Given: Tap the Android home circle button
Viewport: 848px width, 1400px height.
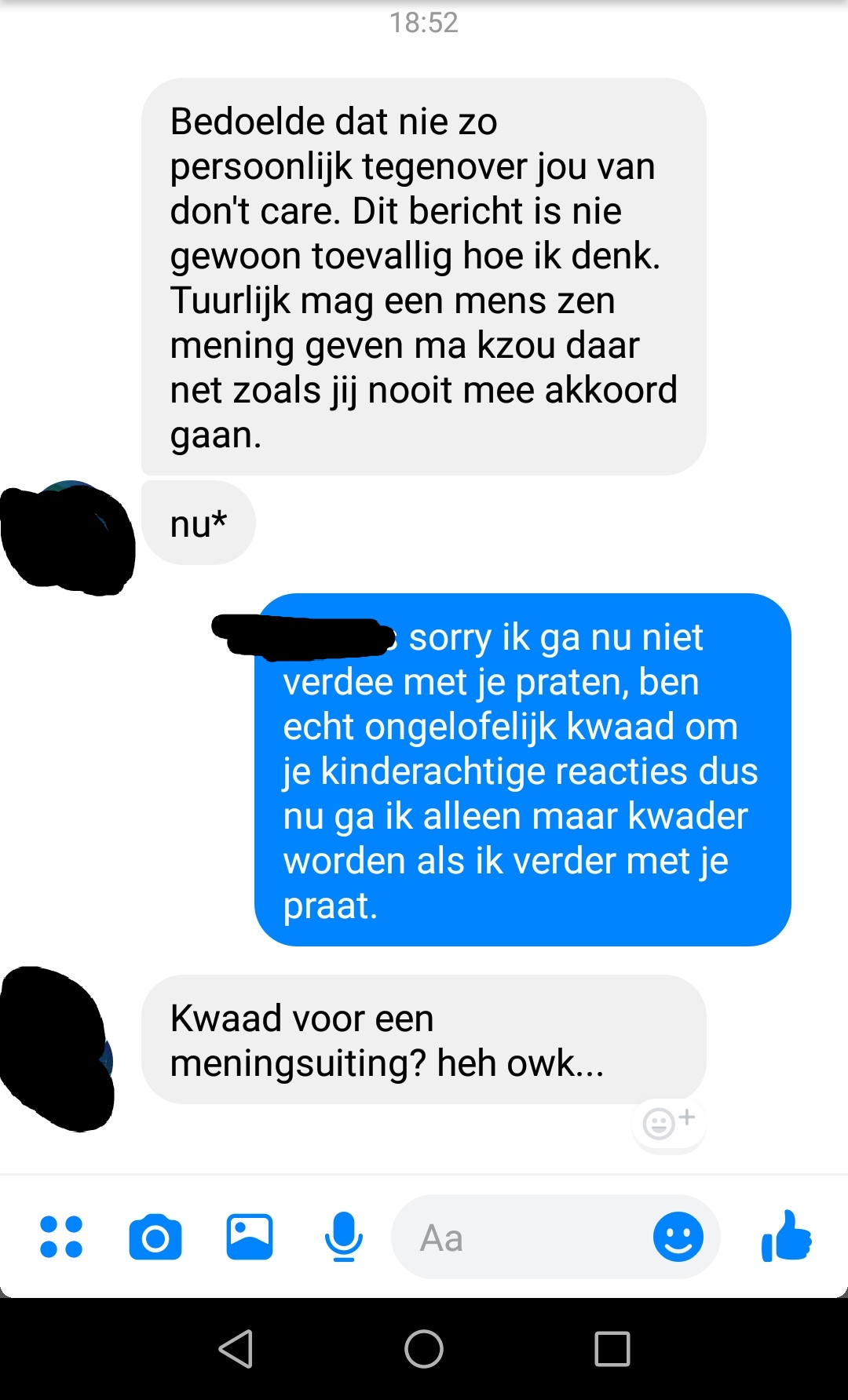Looking at the screenshot, I should click(424, 1349).
